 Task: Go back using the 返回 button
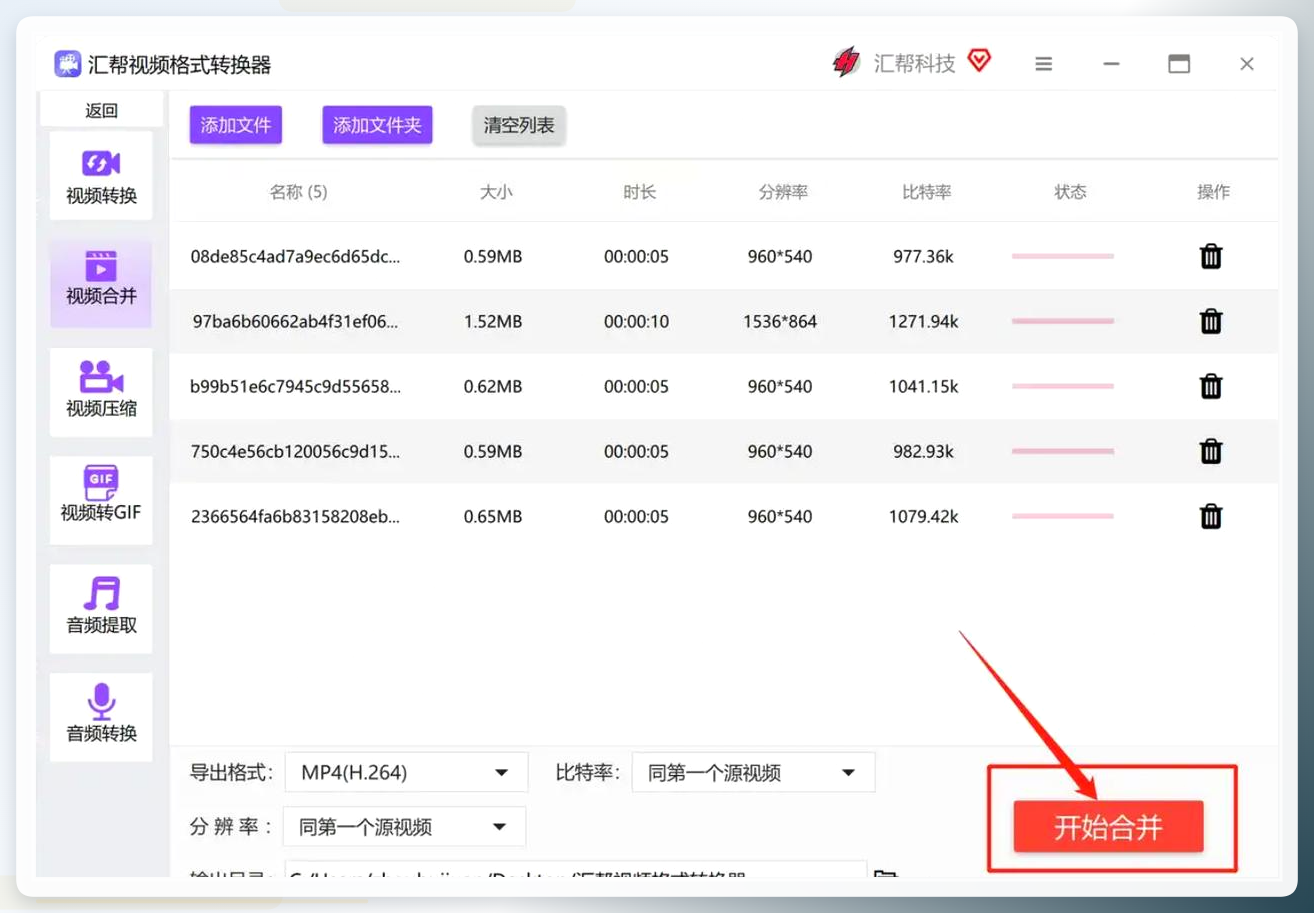tap(101, 111)
